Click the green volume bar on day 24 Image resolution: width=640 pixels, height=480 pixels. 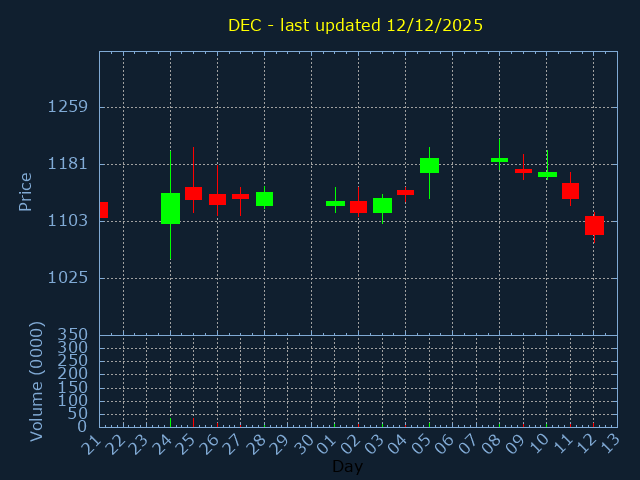click(171, 422)
